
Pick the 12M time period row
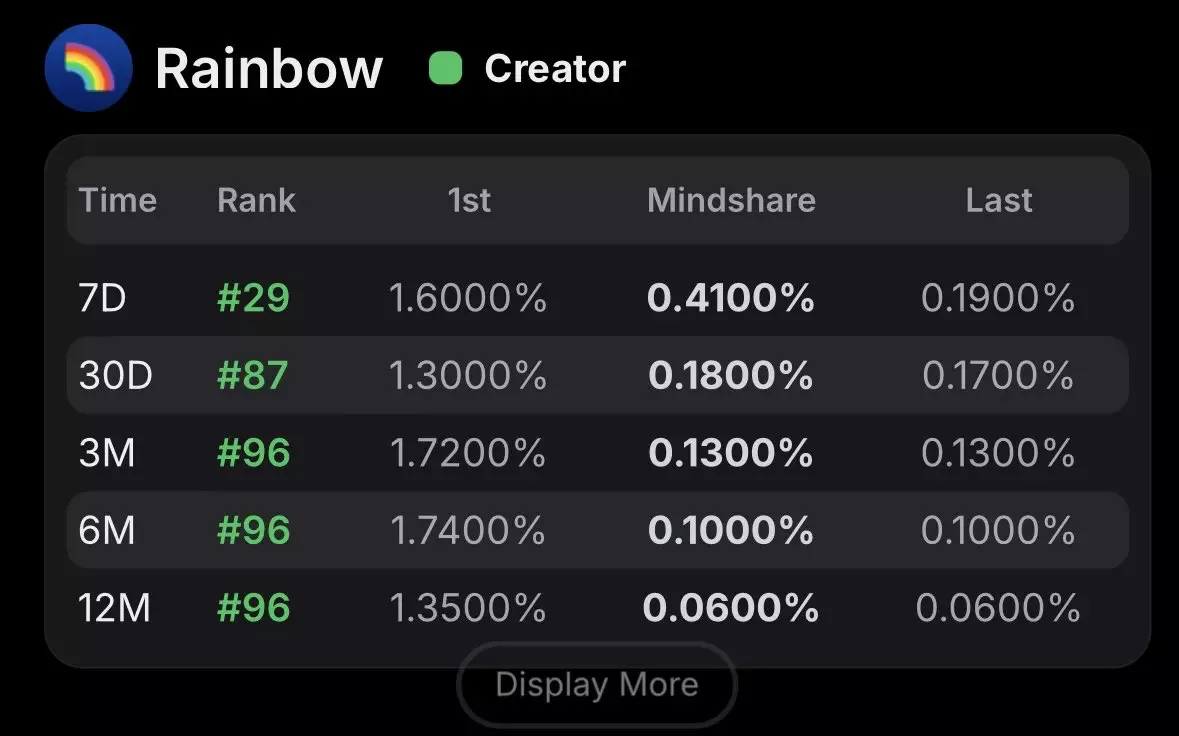[x=598, y=607]
